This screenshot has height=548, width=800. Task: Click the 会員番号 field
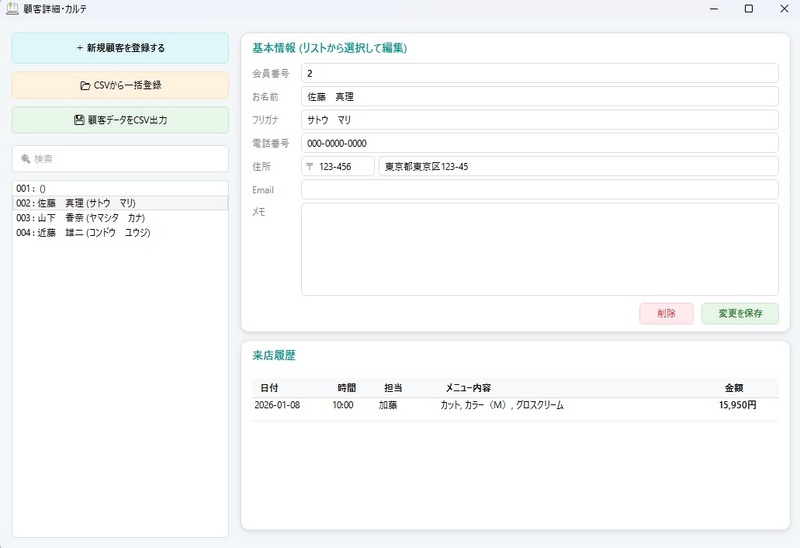tap(539, 74)
